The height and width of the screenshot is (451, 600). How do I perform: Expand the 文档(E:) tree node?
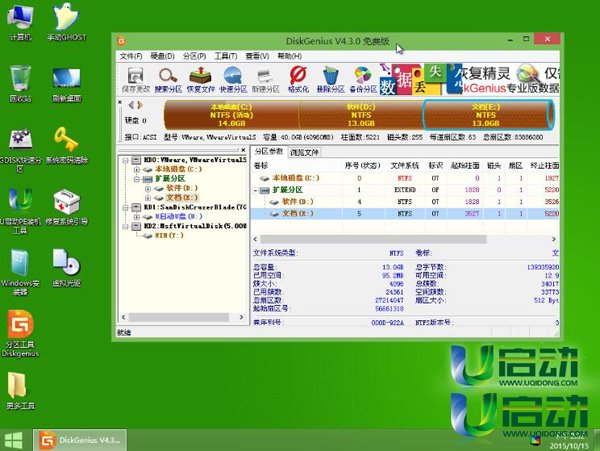(148, 198)
